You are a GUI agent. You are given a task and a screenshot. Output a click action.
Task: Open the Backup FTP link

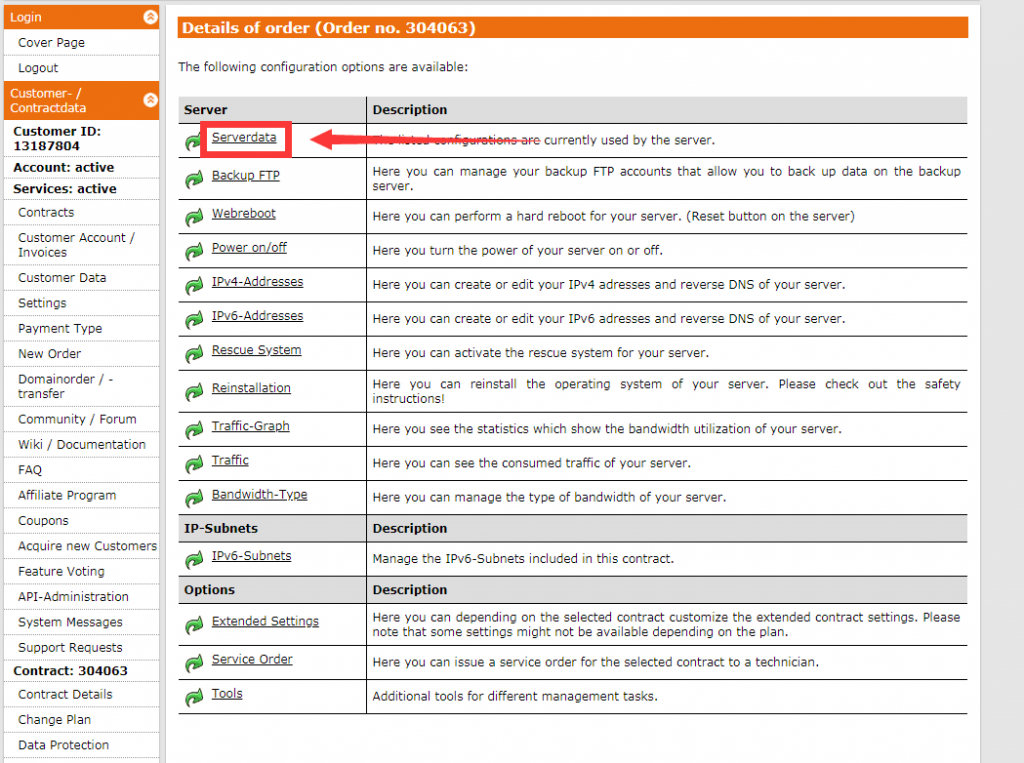pos(246,175)
